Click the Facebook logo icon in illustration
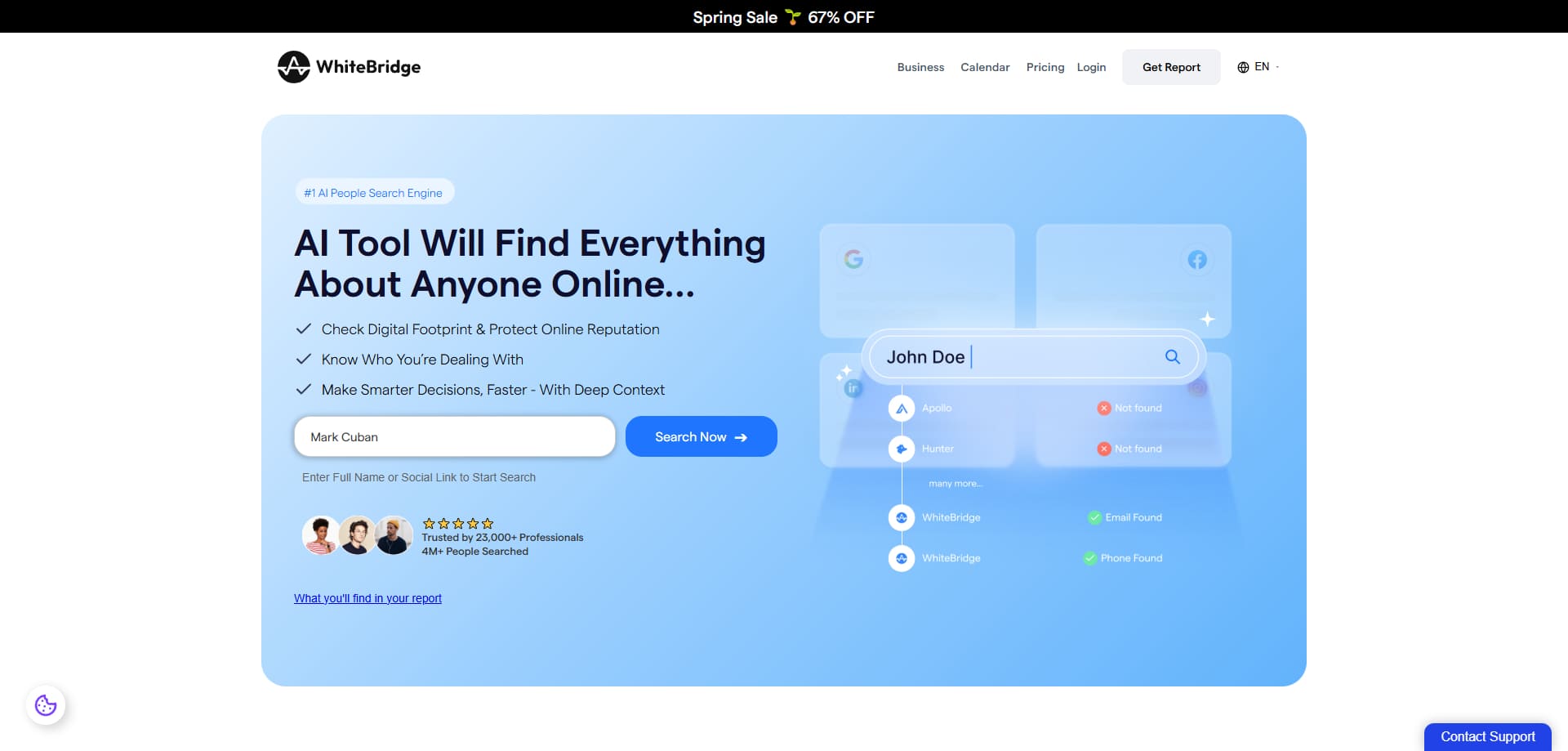The image size is (1568, 751). [1197, 260]
